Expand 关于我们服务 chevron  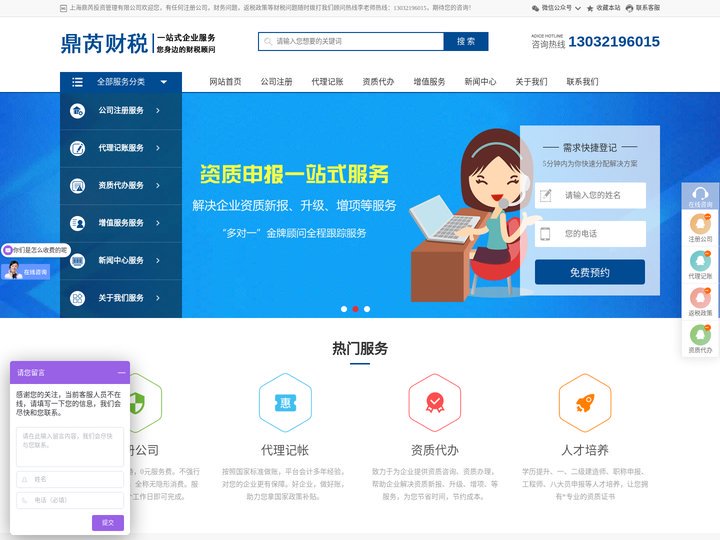(158, 298)
